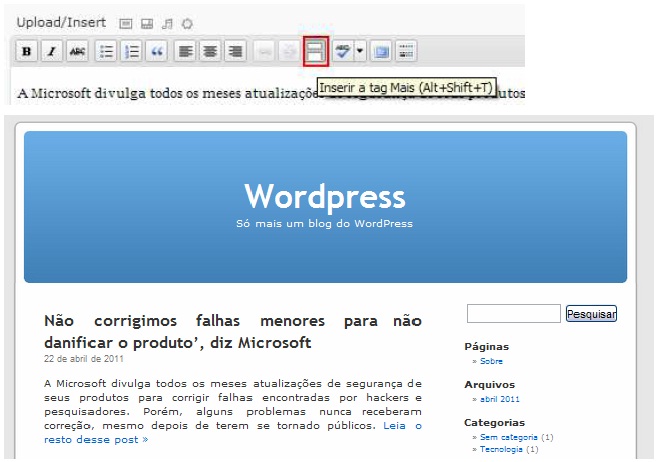Click the blog search input field

[514, 313]
